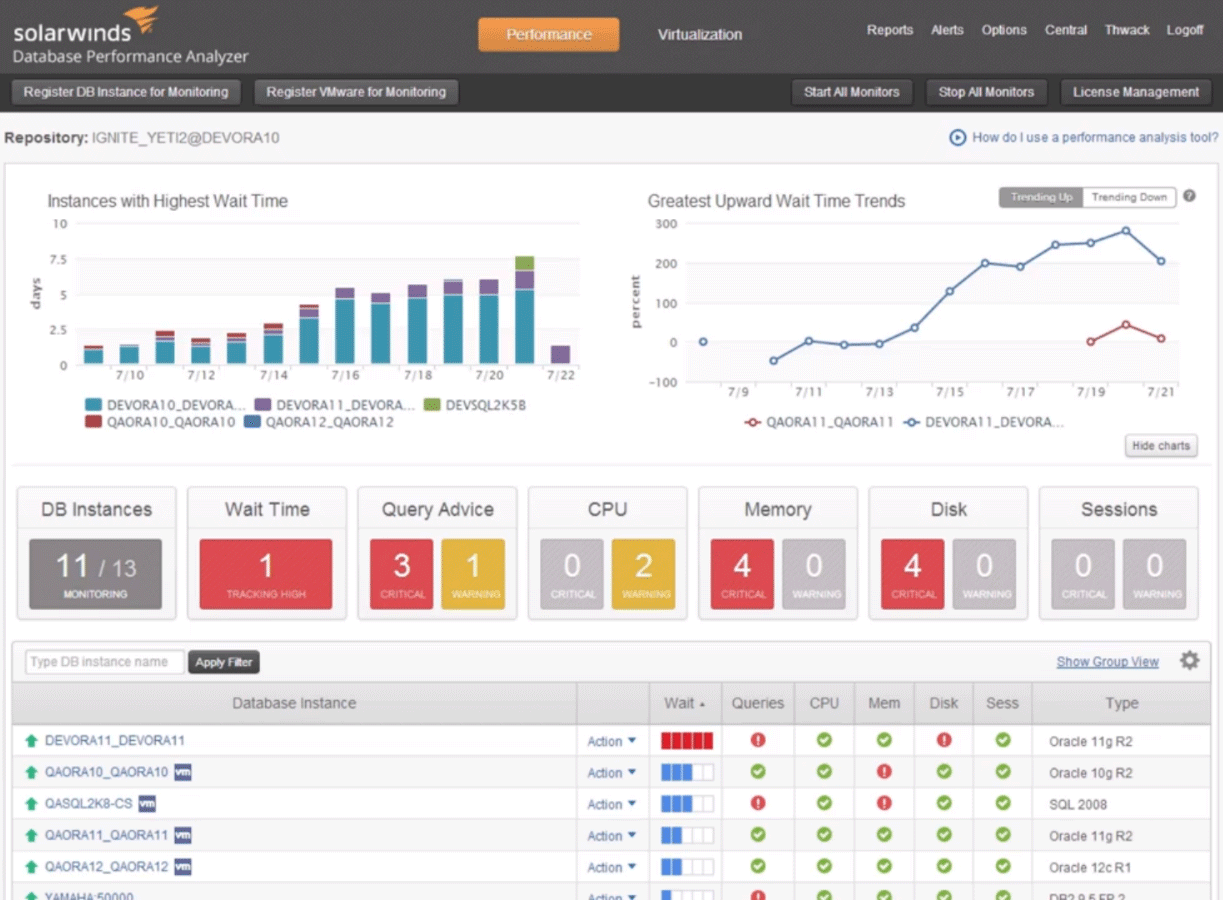Click the help question mark near Trending Down
Image resolution: width=1223 pixels, height=900 pixels.
[1189, 196]
